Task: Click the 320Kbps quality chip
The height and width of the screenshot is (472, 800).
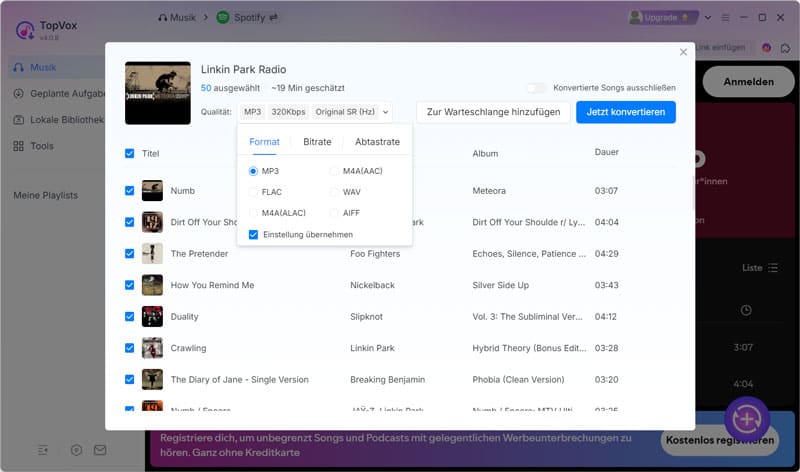Action: pyautogui.click(x=288, y=112)
